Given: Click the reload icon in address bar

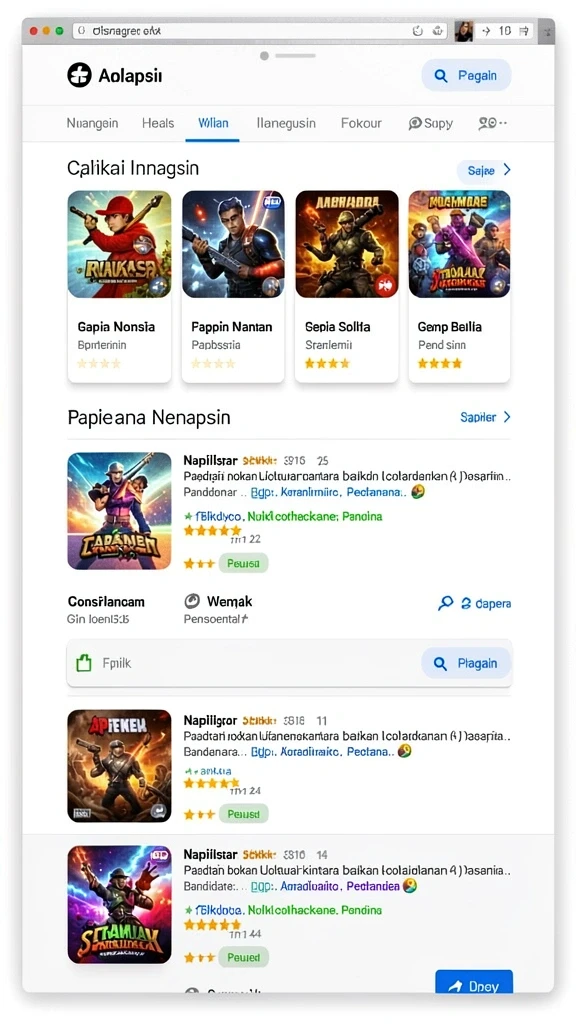Looking at the screenshot, I should [x=418, y=31].
